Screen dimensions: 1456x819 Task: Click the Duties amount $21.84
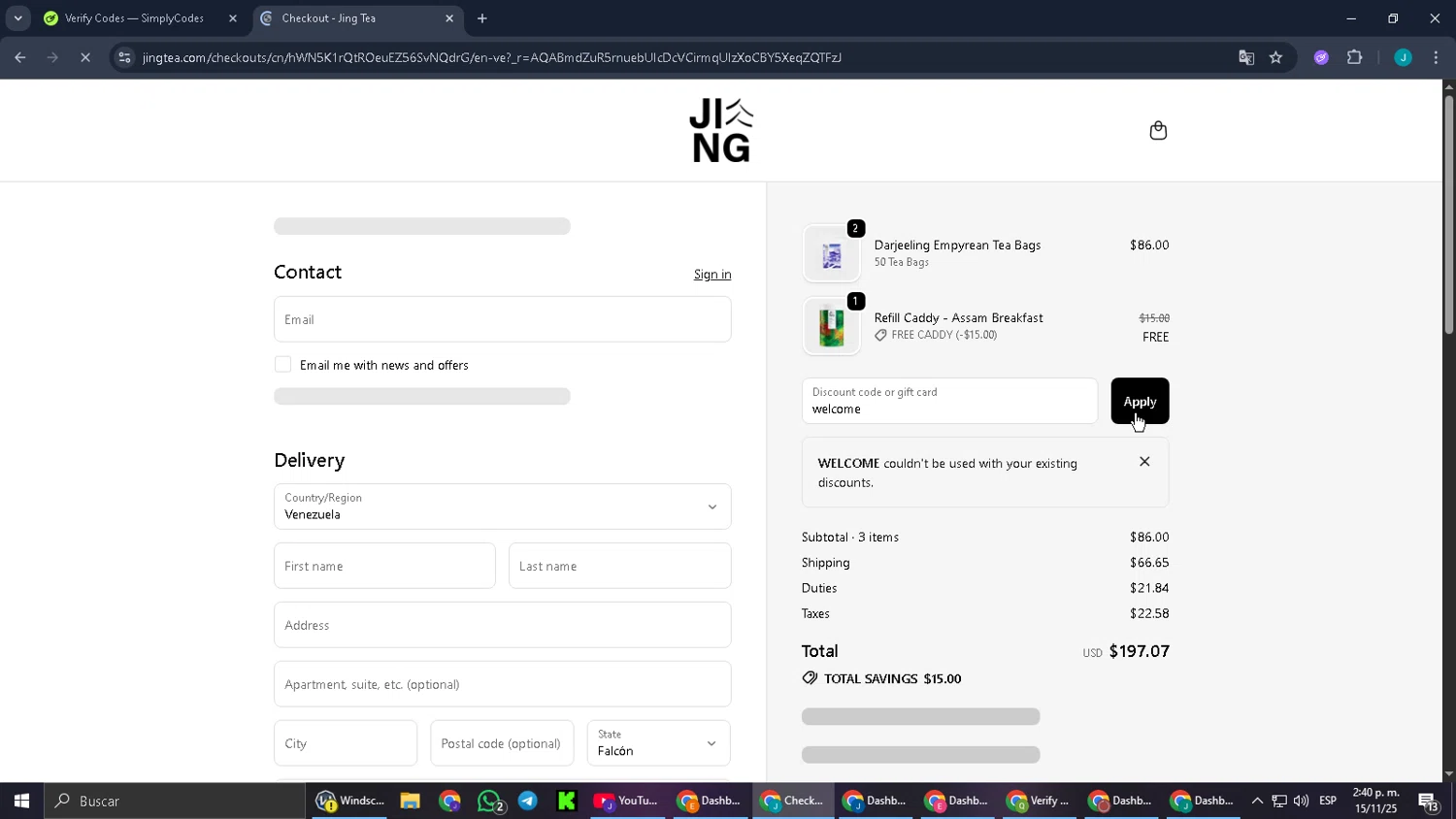1149,588
